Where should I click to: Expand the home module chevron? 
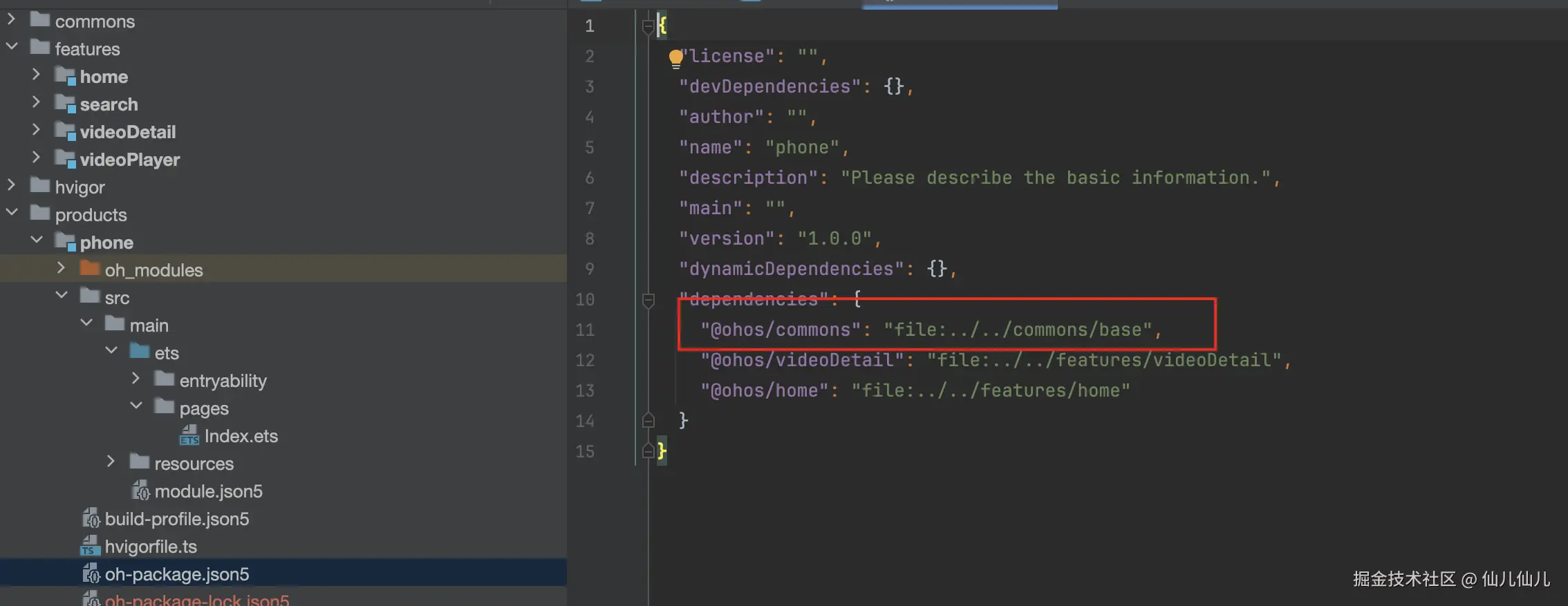(36, 75)
